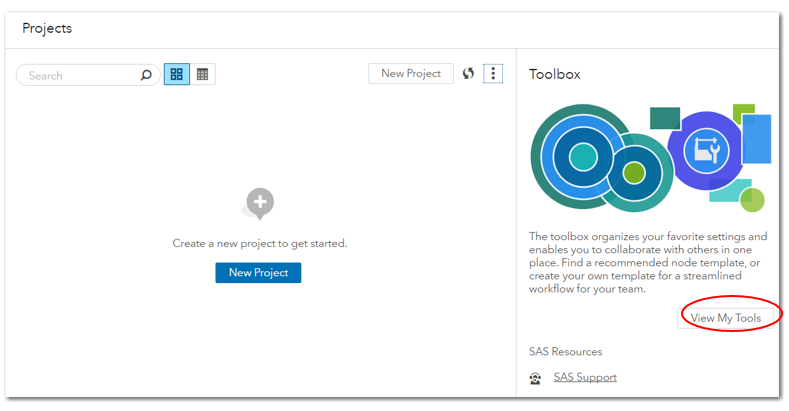Click the "Create a new project" message
Image resolution: width=789 pixels, height=411 pixels.
[x=259, y=243]
